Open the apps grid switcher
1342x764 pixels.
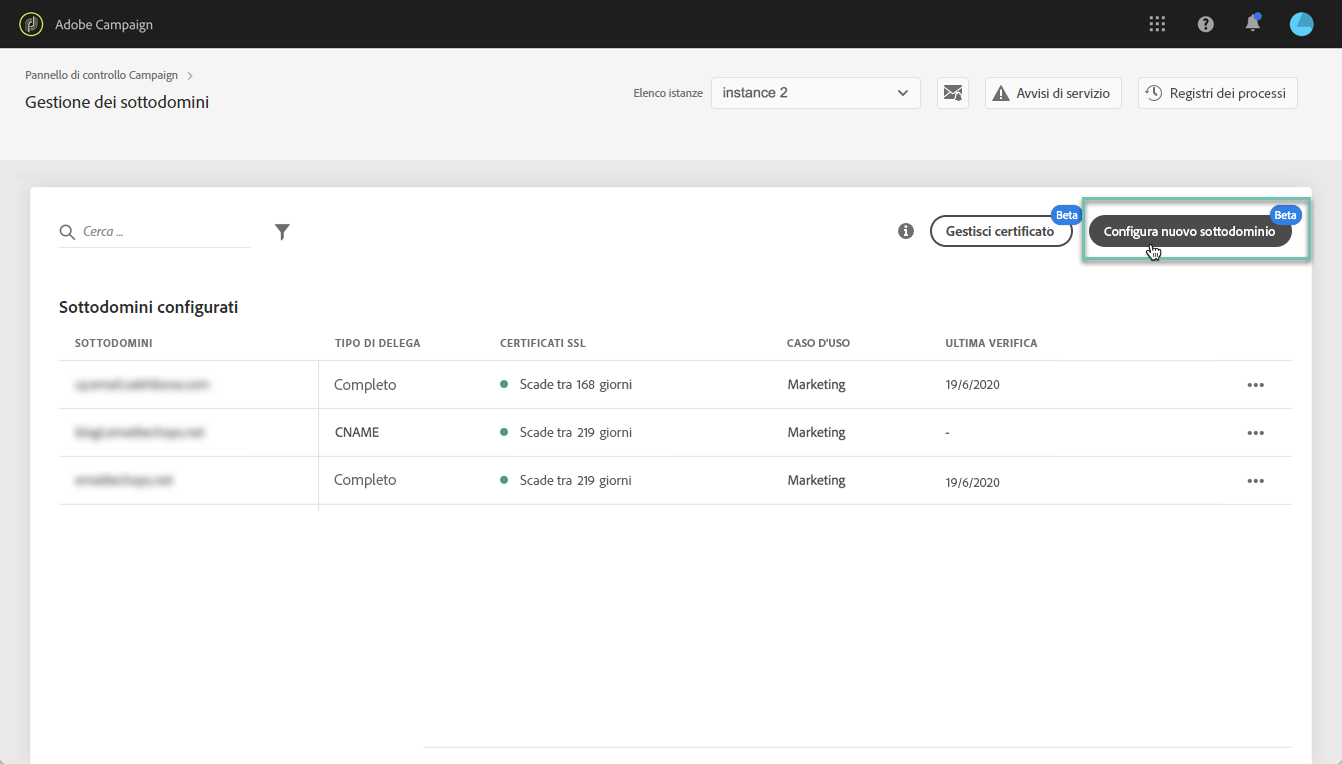click(x=1157, y=24)
